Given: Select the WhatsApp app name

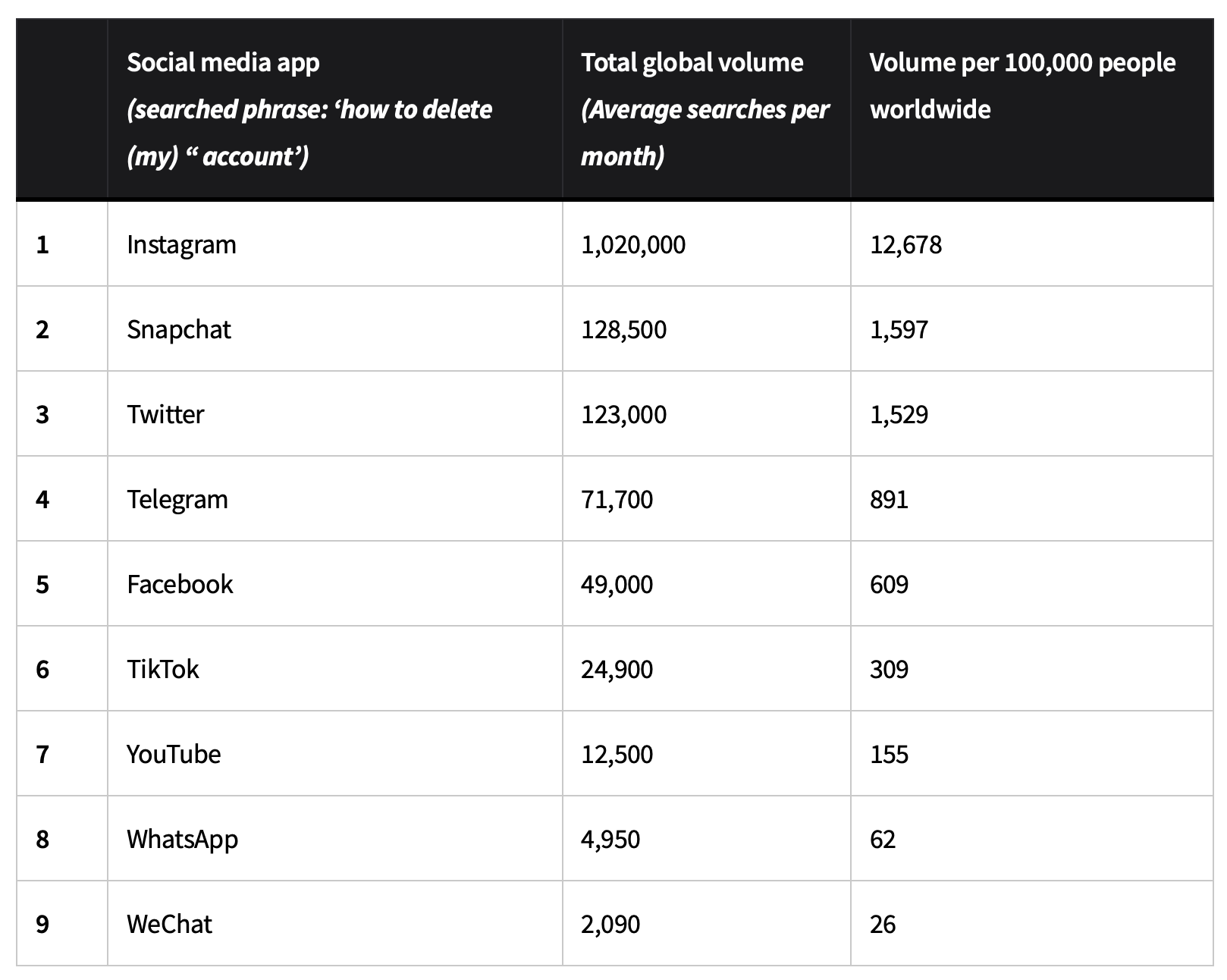Looking at the screenshot, I should [x=182, y=839].
